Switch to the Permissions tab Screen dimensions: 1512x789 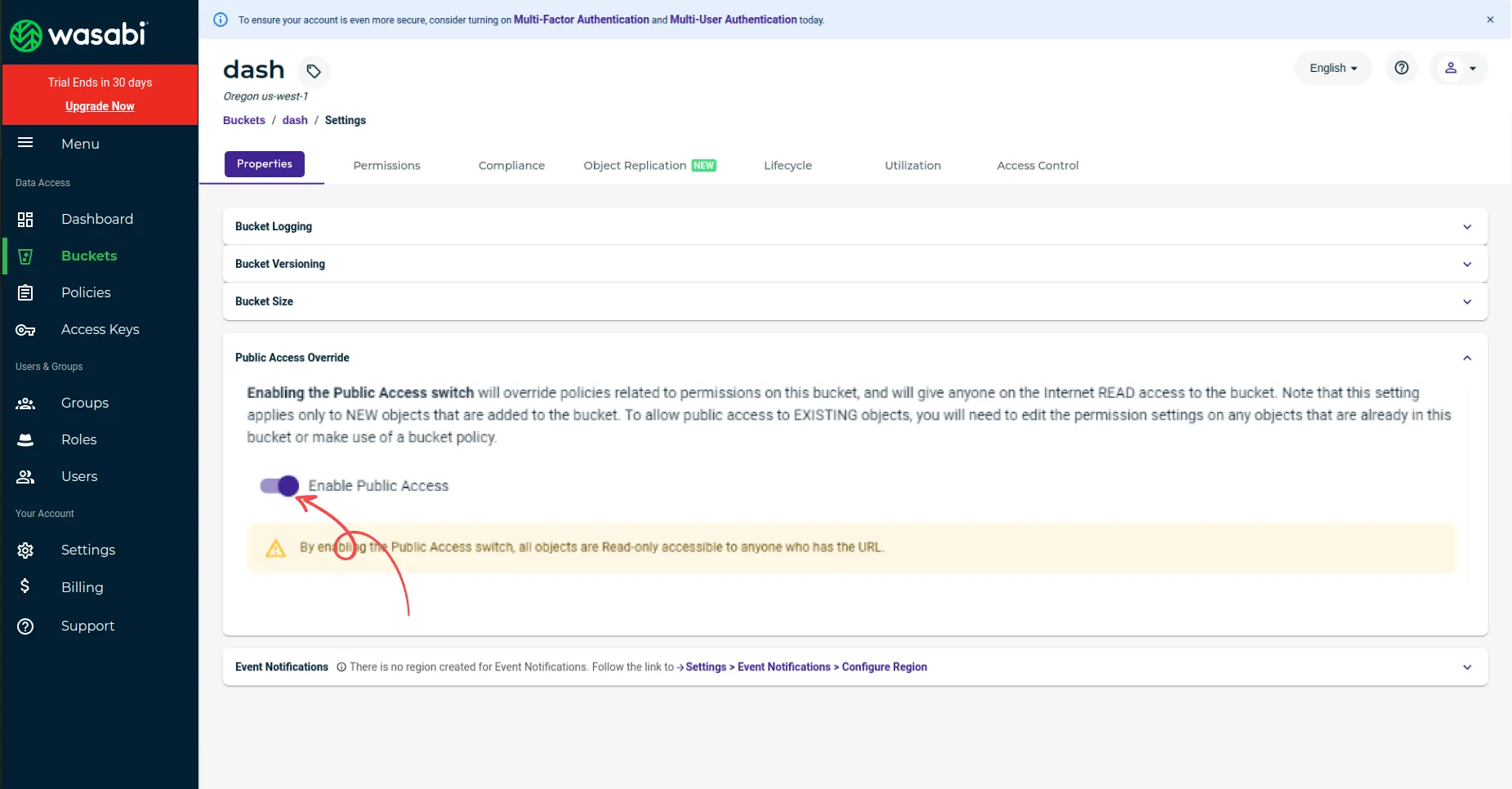(386, 165)
